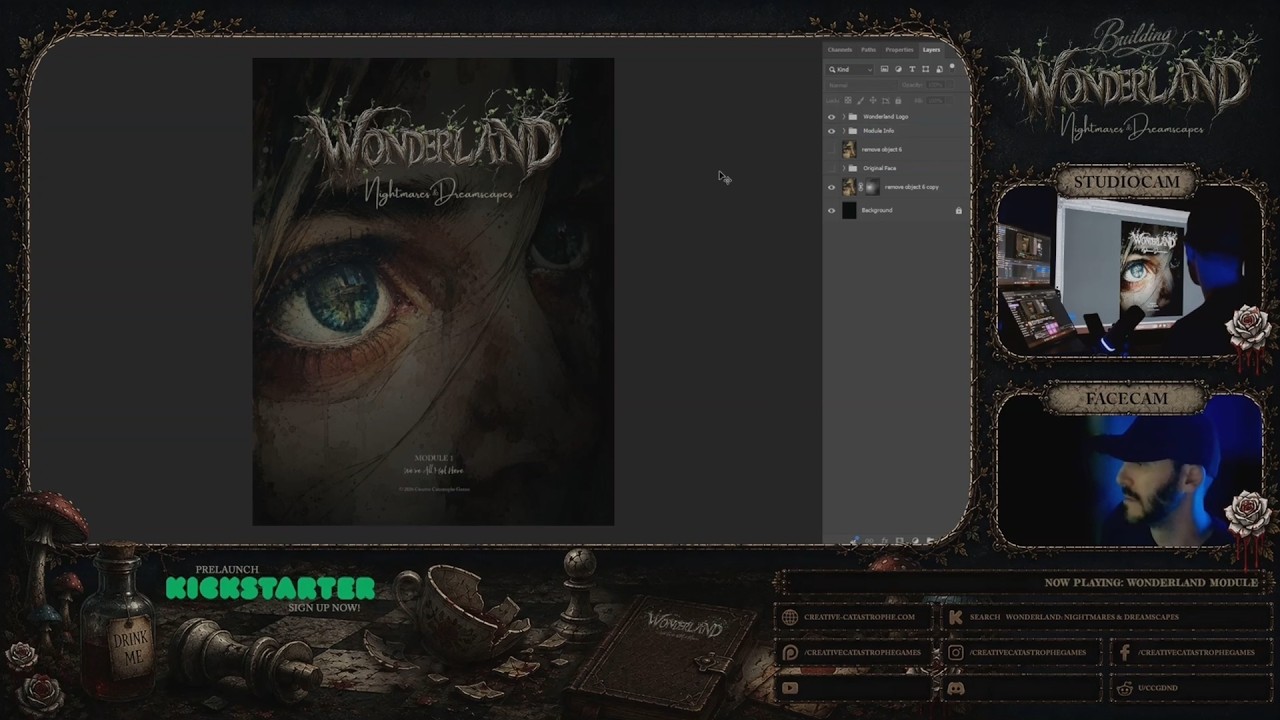Click Search Wonderland: Nightmares & Dreamscapes text

[x=1074, y=617]
